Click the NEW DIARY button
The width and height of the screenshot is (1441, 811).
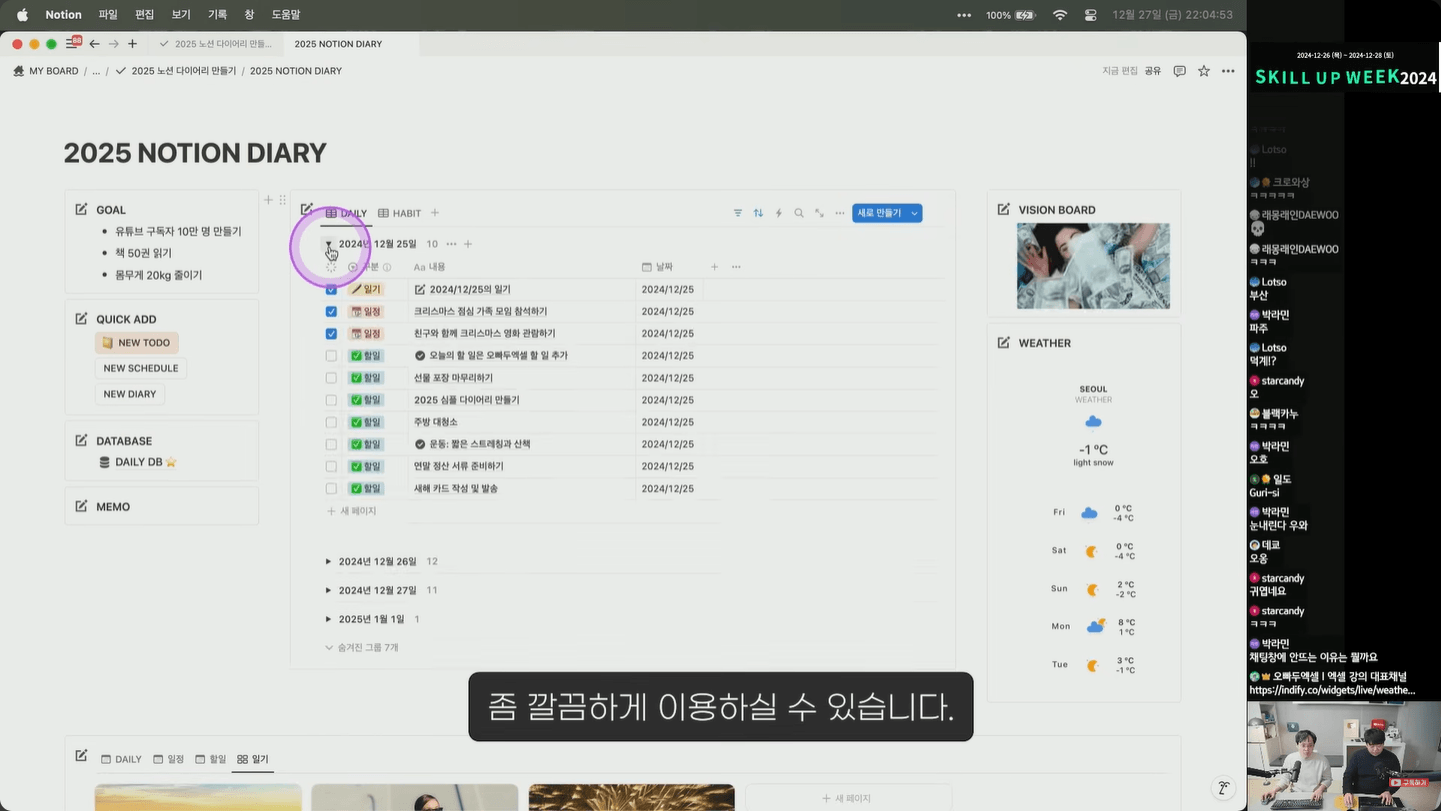[x=130, y=394]
